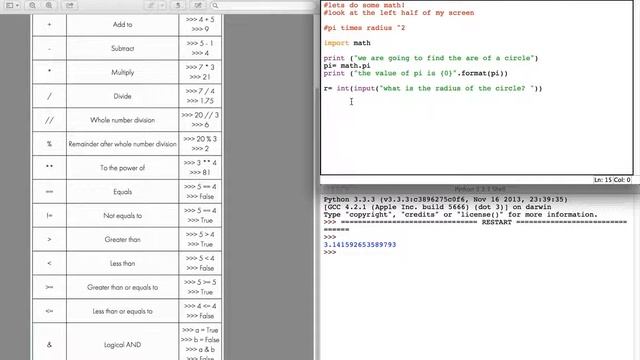
Task: Click the 'Multiply' description cell
Action: [x=122, y=72]
